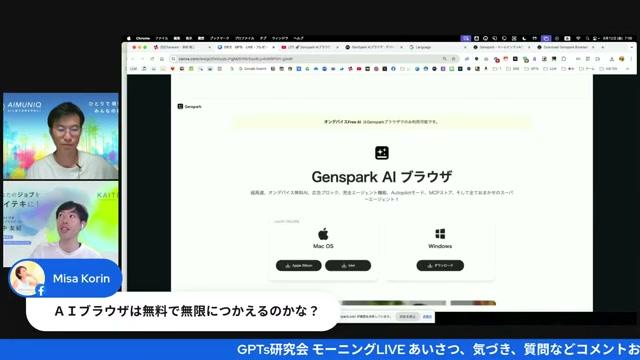Open a new browser tab

tap(603, 47)
